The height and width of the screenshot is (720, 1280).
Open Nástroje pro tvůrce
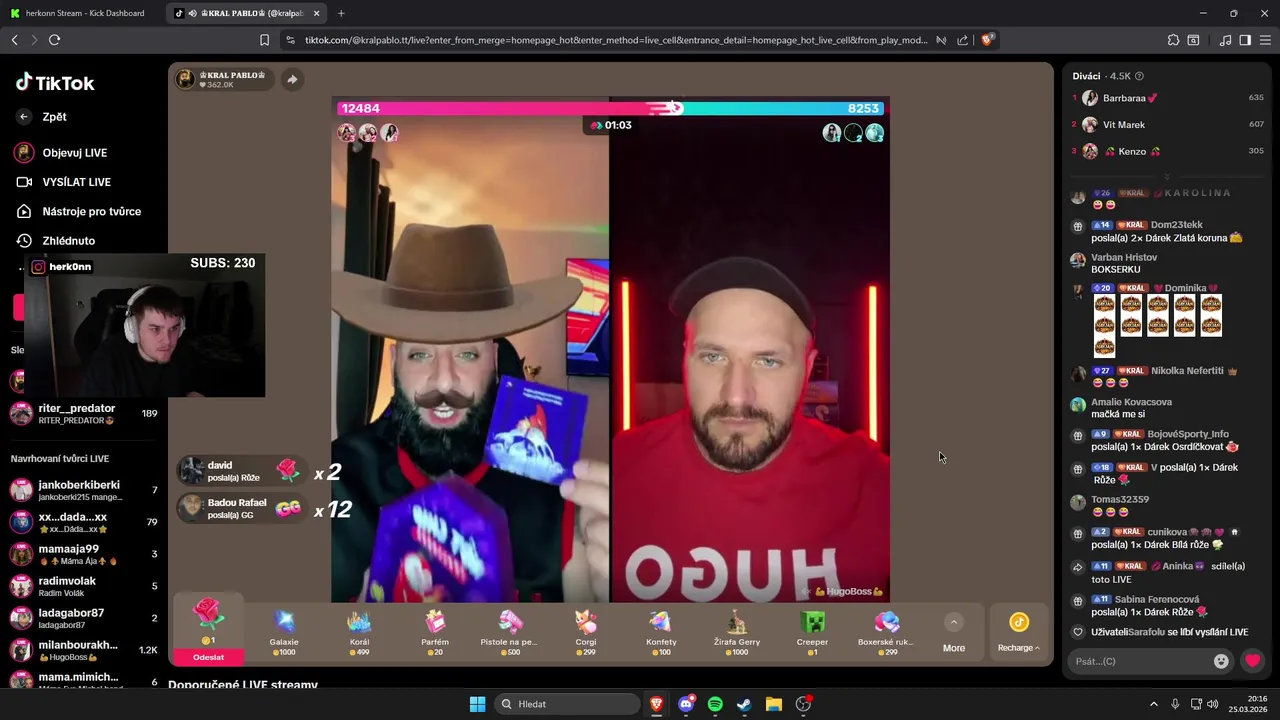click(x=79, y=211)
